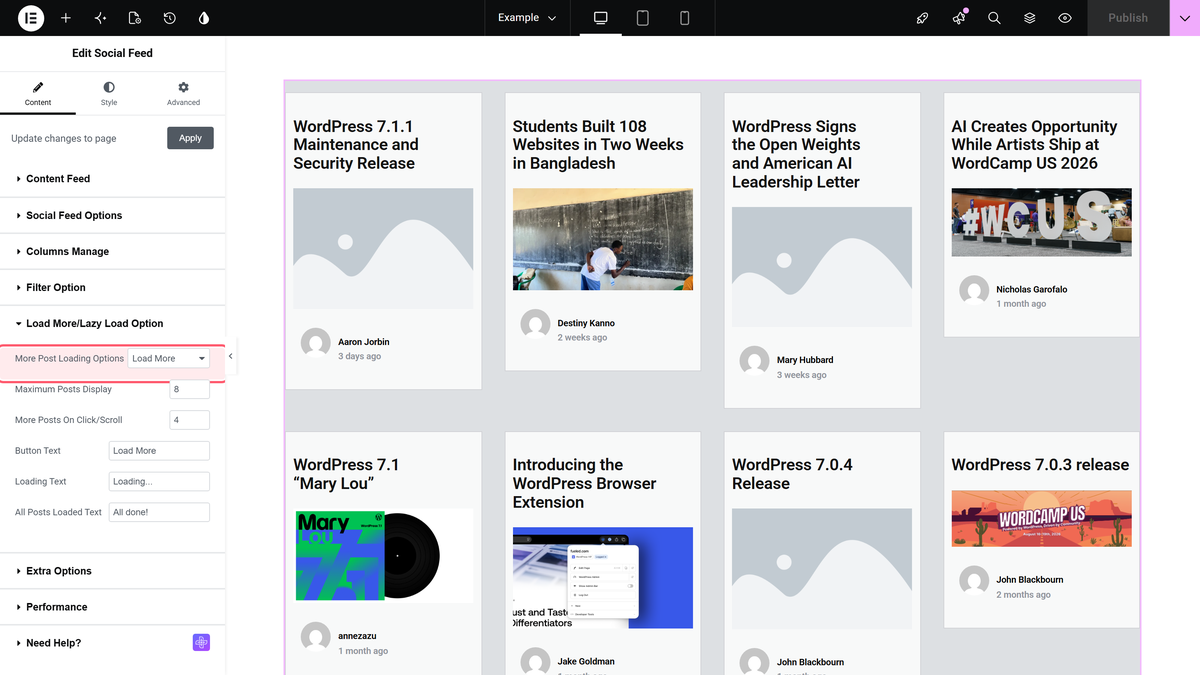
Task: Switch to tablet device preview
Action: click(x=643, y=18)
